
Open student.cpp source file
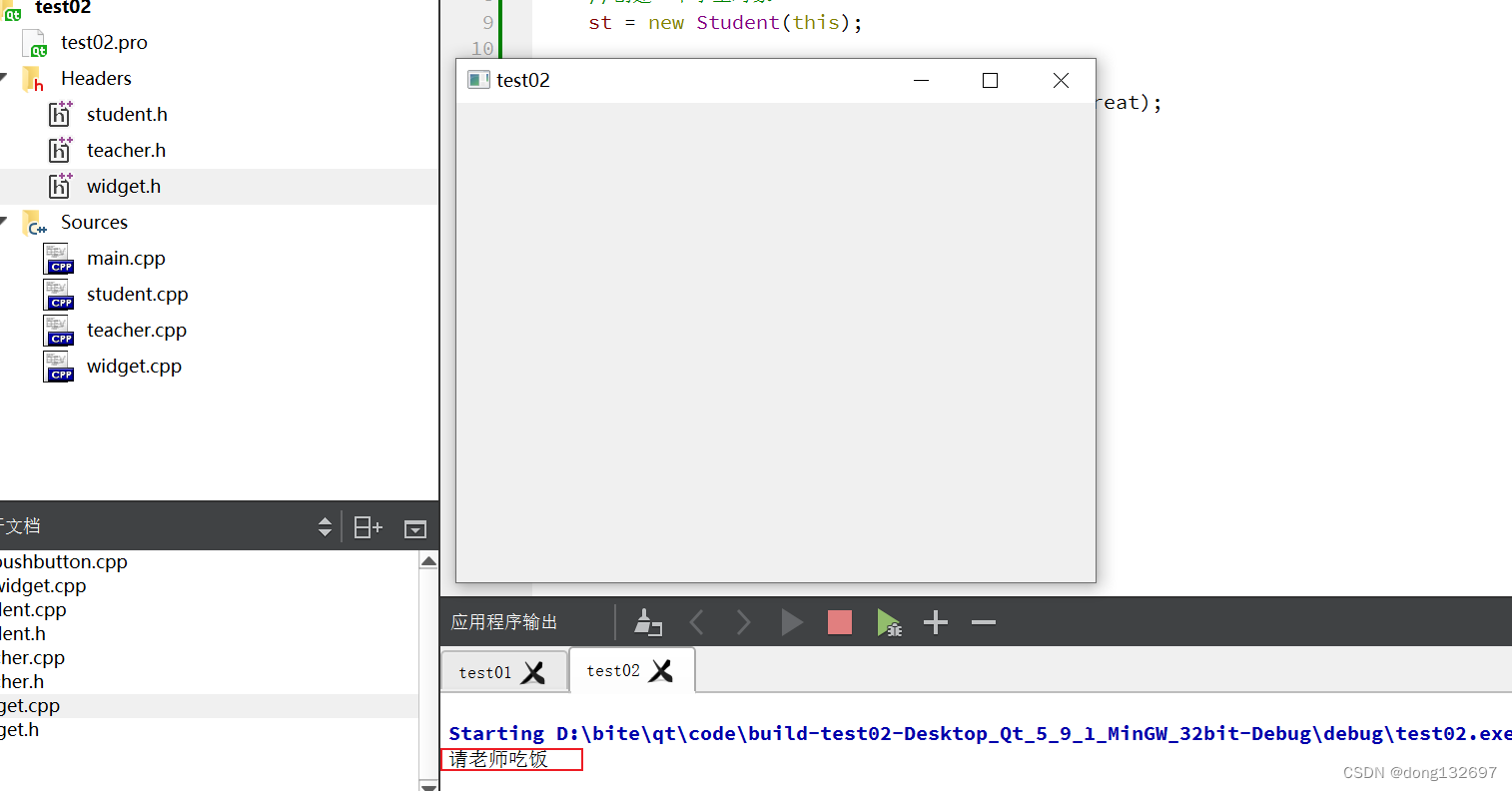click(137, 294)
